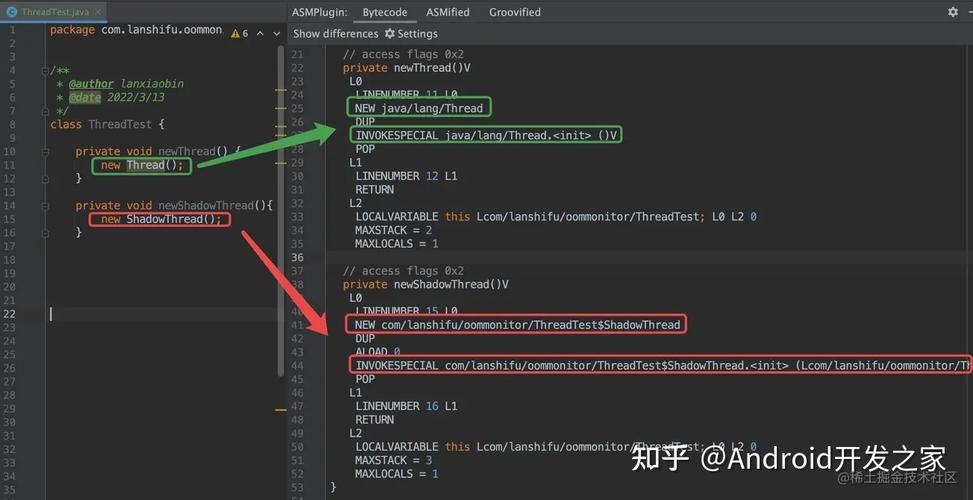
Task: Place caret on empty line 22 in editor
Action: coord(161,314)
